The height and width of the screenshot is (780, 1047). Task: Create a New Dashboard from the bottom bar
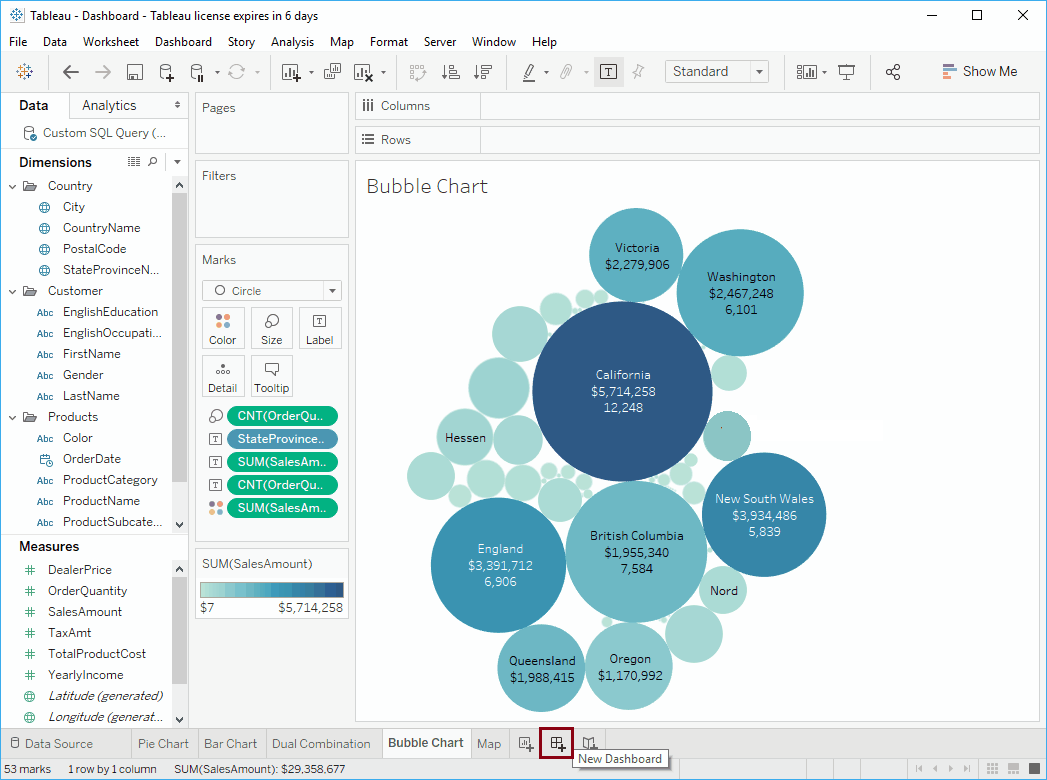click(x=556, y=743)
